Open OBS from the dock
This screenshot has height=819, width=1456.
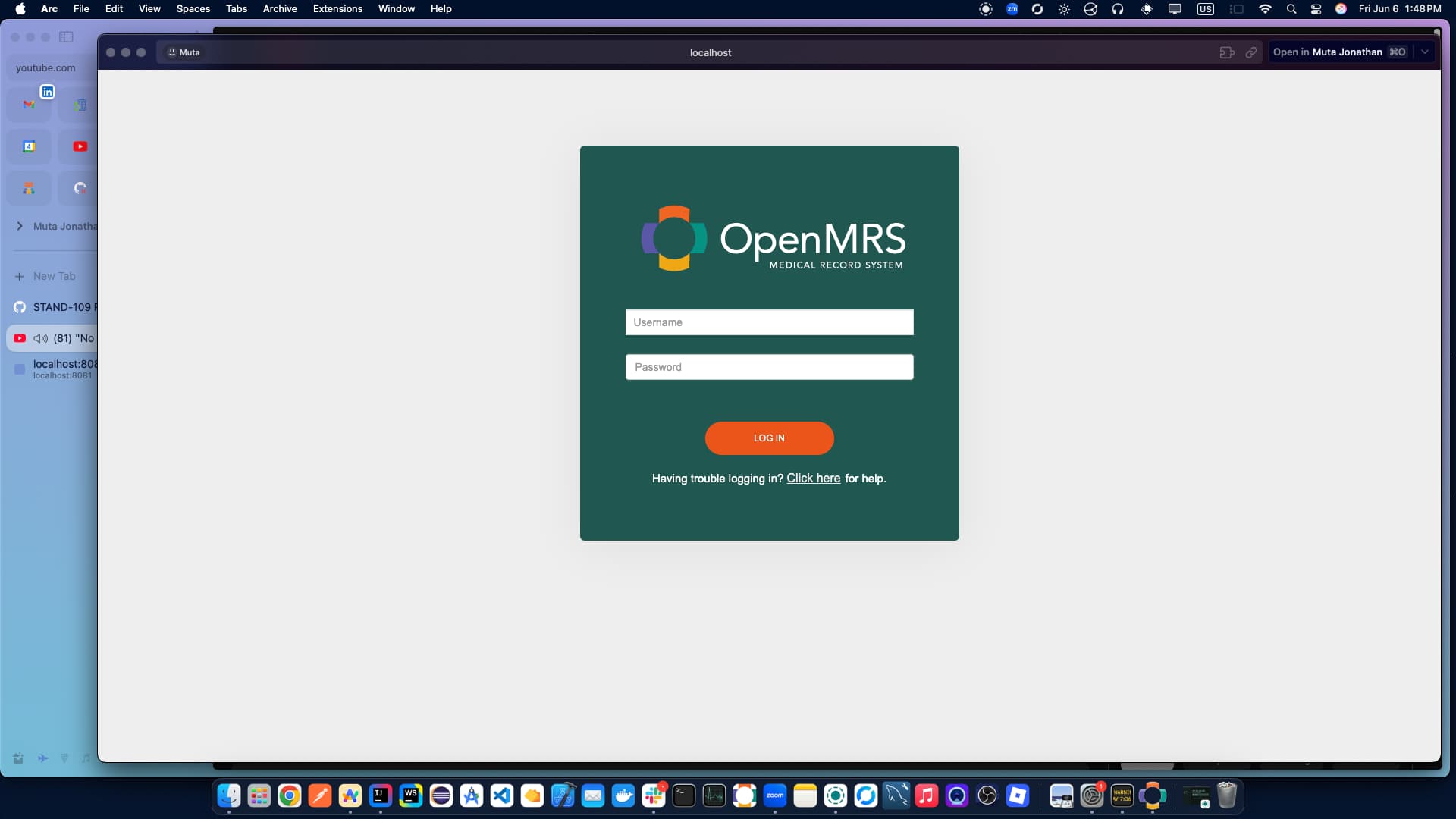987,795
